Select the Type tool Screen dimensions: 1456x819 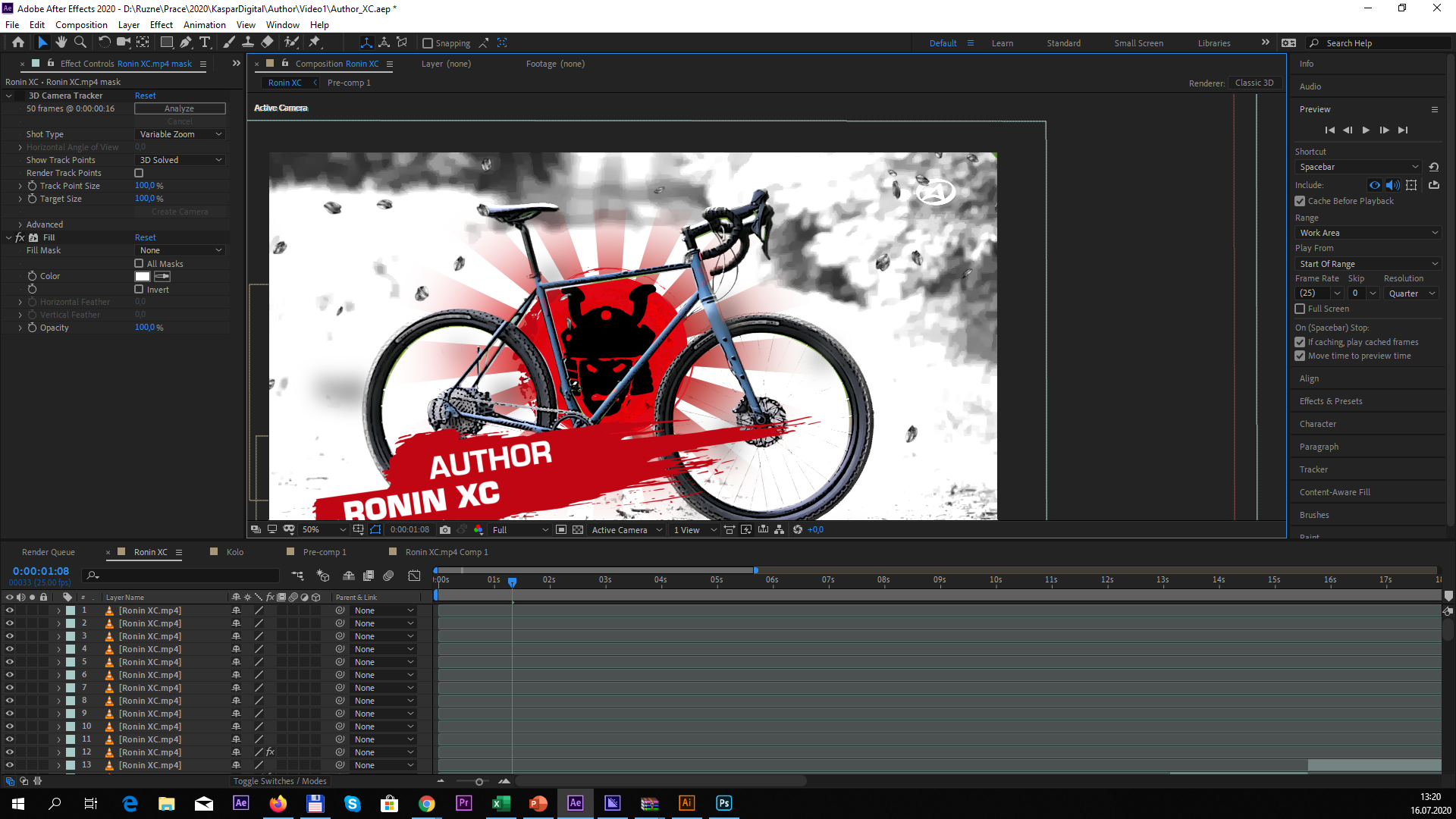click(x=205, y=43)
